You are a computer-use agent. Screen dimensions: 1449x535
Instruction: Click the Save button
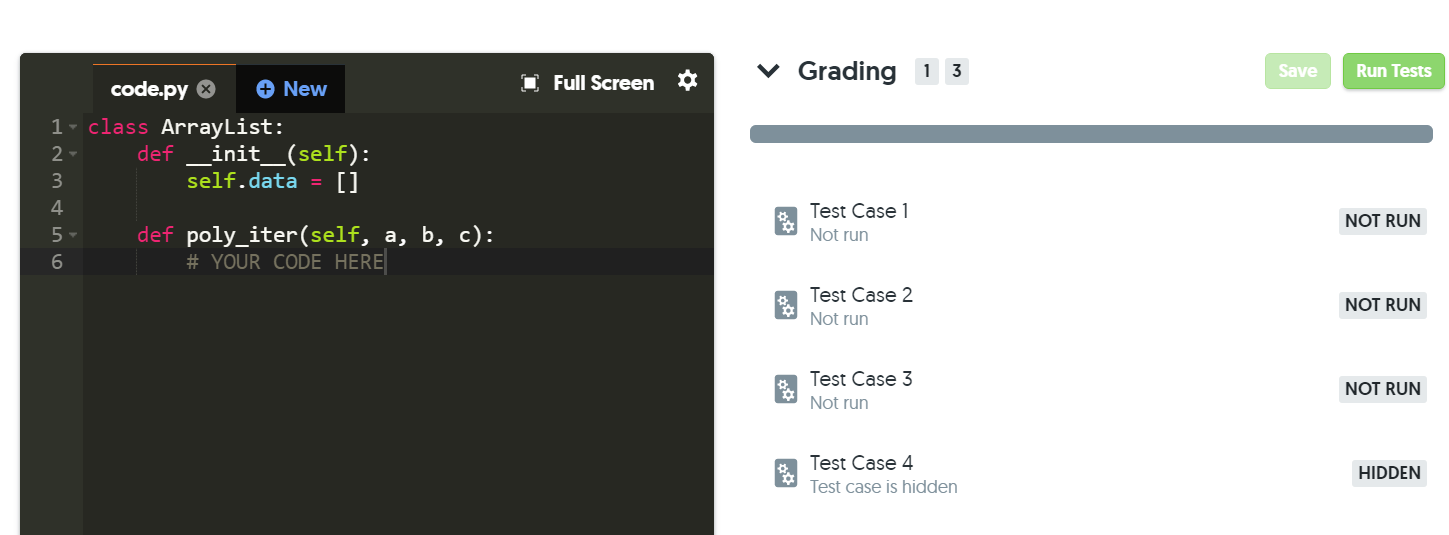pos(1298,71)
